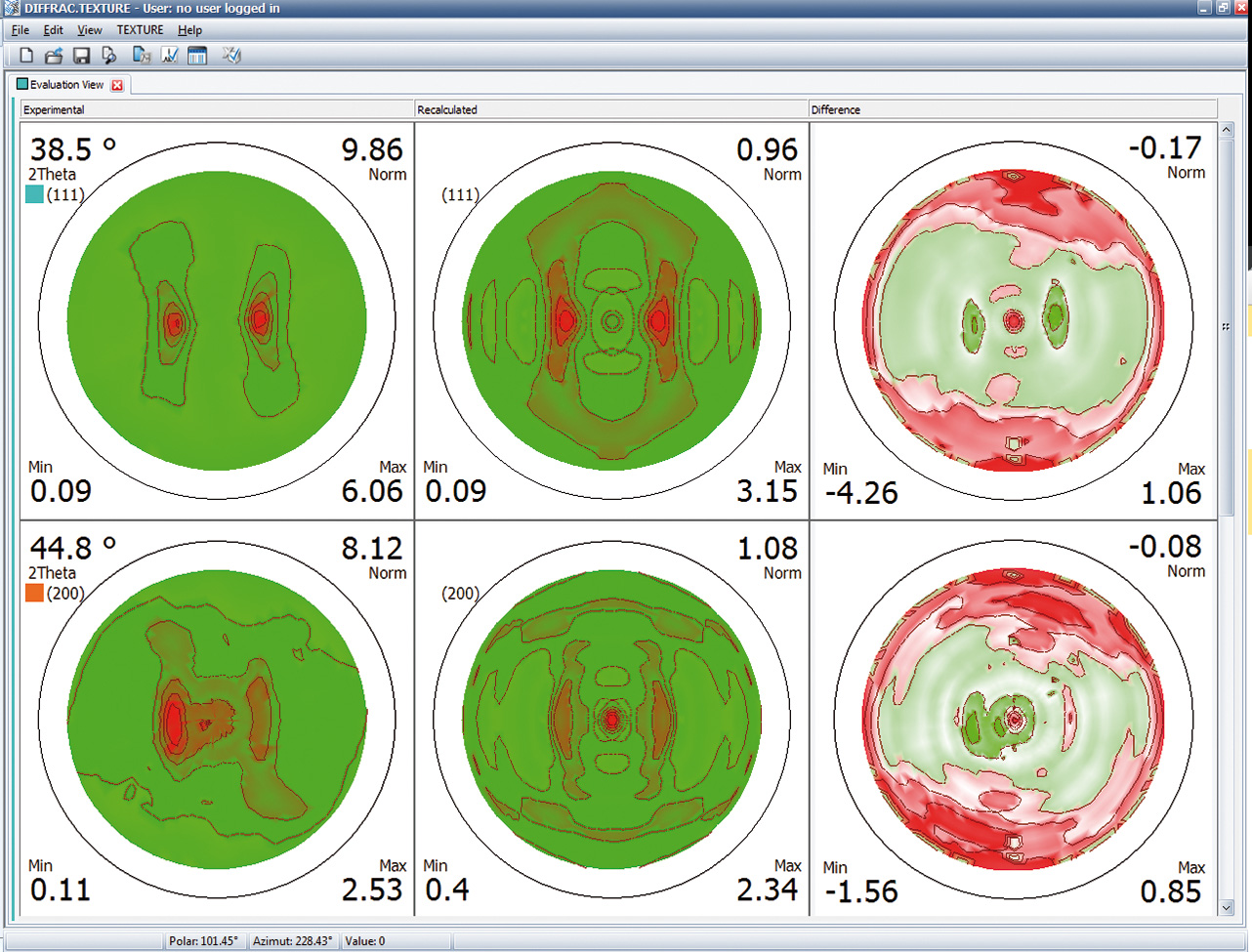Click the chart with checkmark toolbar icon

[x=170, y=56]
